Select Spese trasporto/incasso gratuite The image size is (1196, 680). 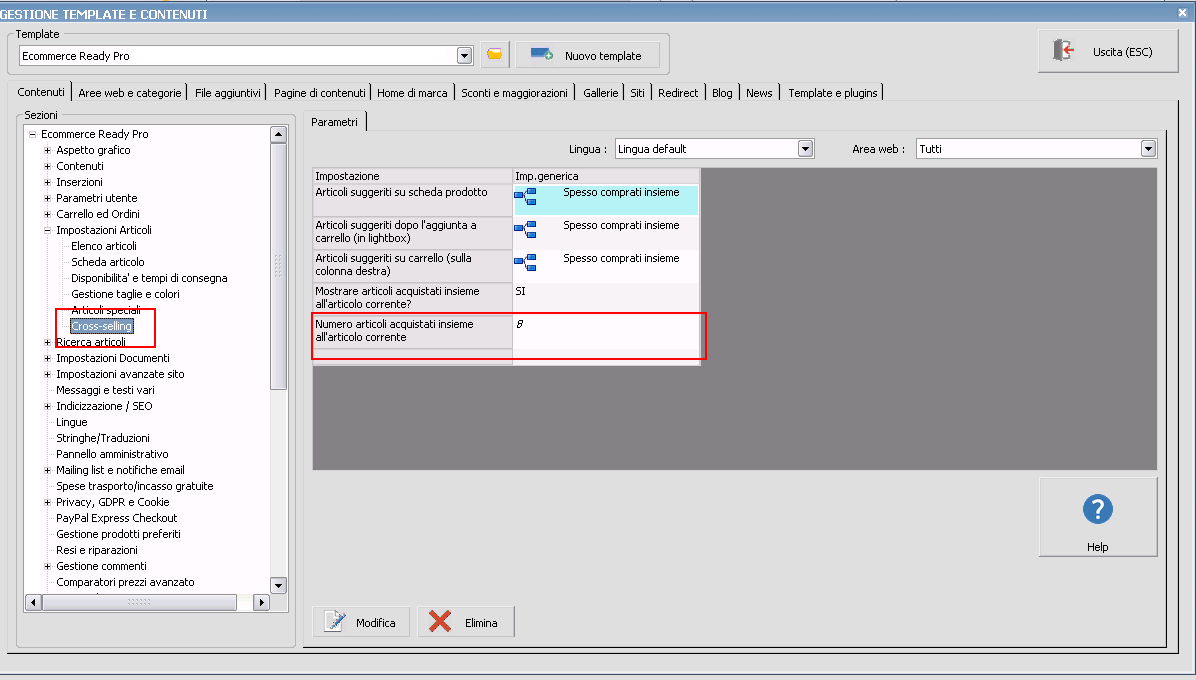(134, 486)
